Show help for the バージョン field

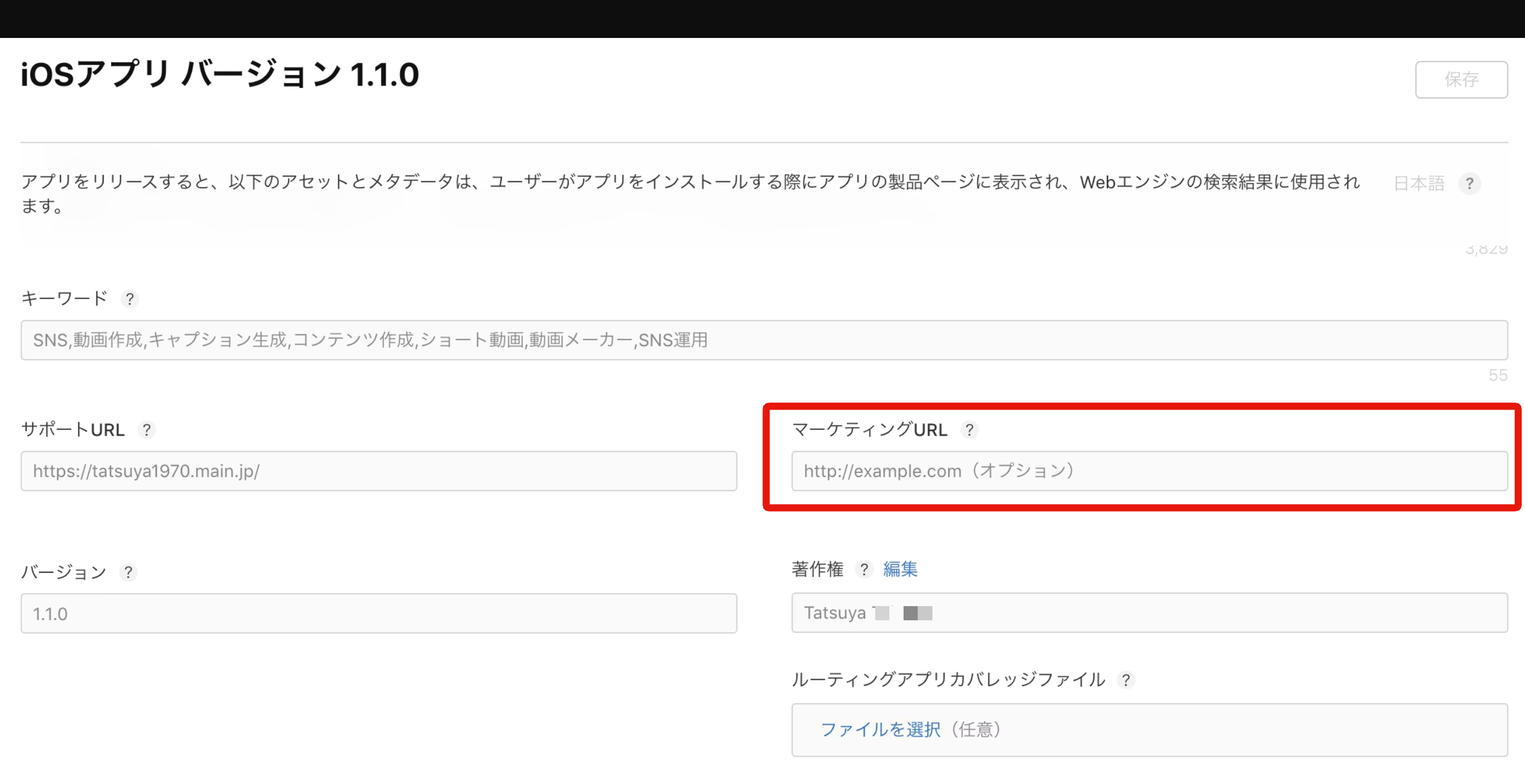click(128, 572)
